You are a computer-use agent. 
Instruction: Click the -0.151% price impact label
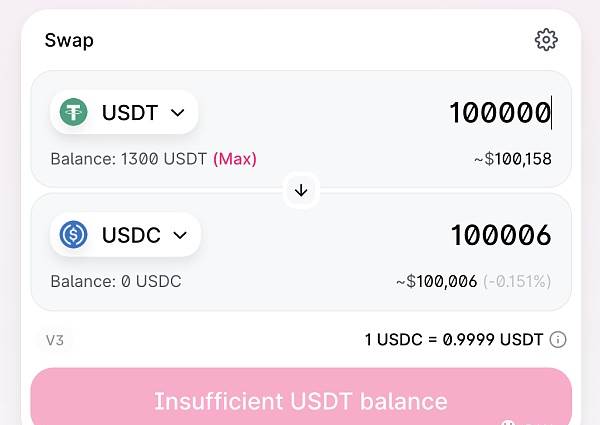tap(517, 281)
